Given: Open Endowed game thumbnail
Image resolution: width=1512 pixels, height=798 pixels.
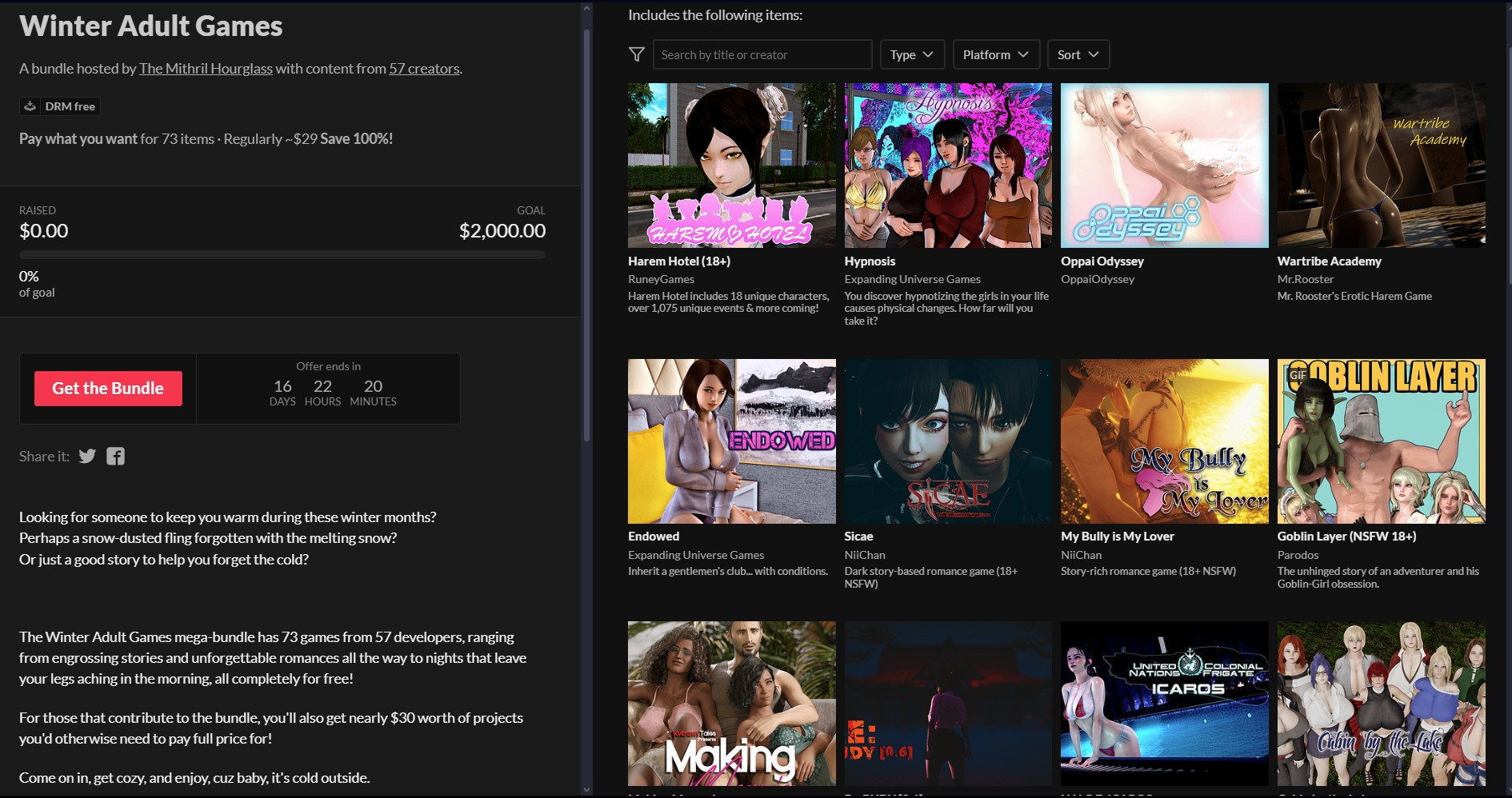Looking at the screenshot, I should tap(732, 441).
